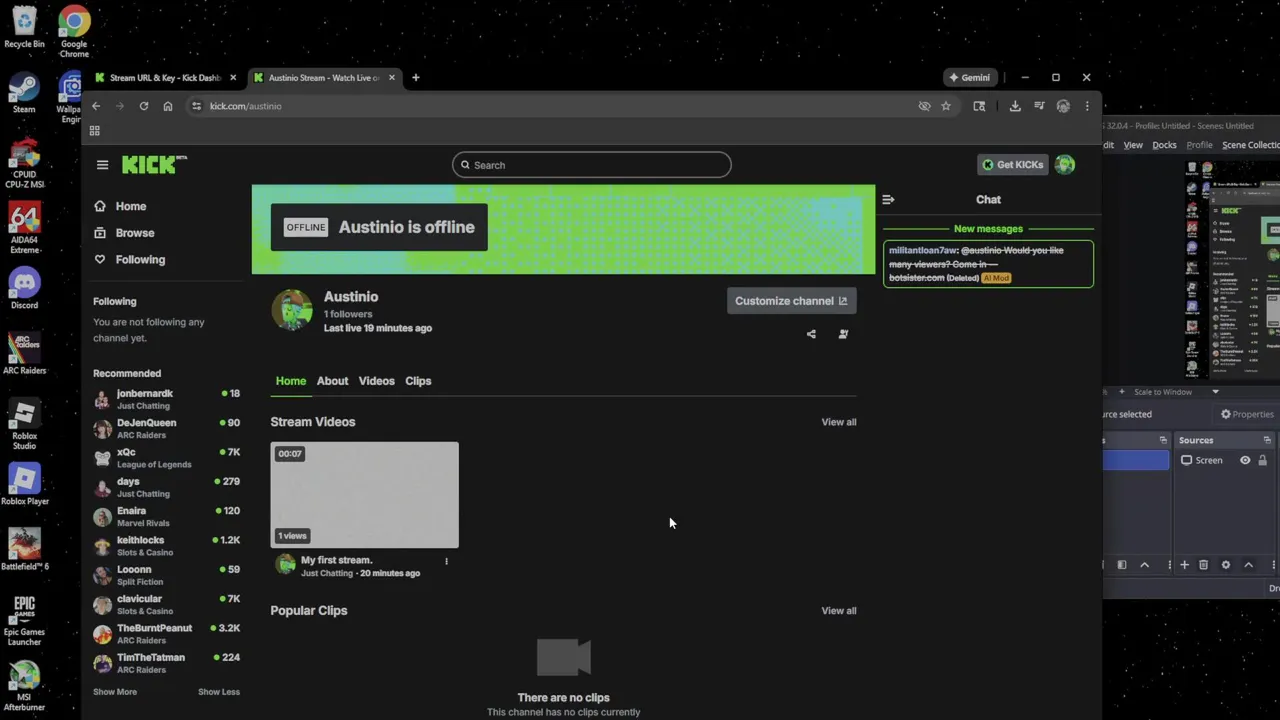Go to Chrome home page button

[x=168, y=106]
